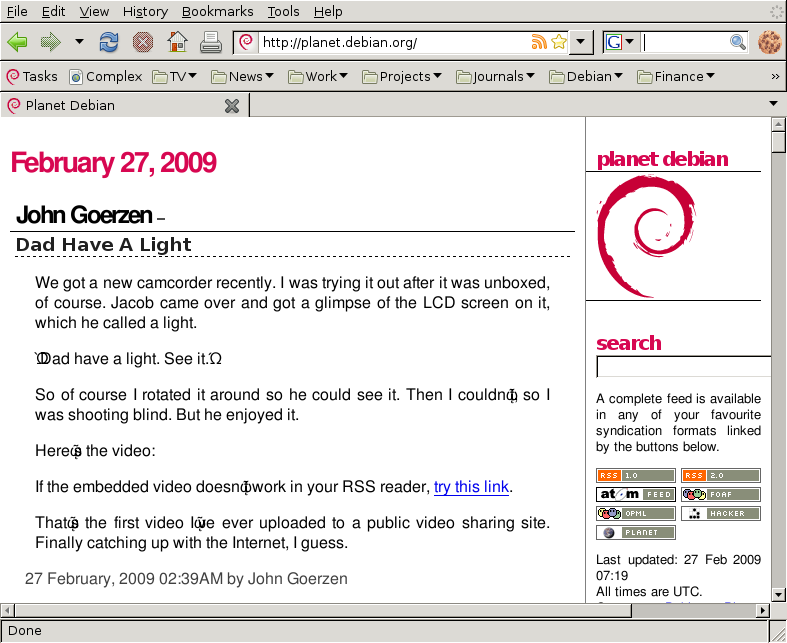This screenshot has height=643, width=787.
Task: Expand the Projects bookmarks folder
Action: [402, 76]
